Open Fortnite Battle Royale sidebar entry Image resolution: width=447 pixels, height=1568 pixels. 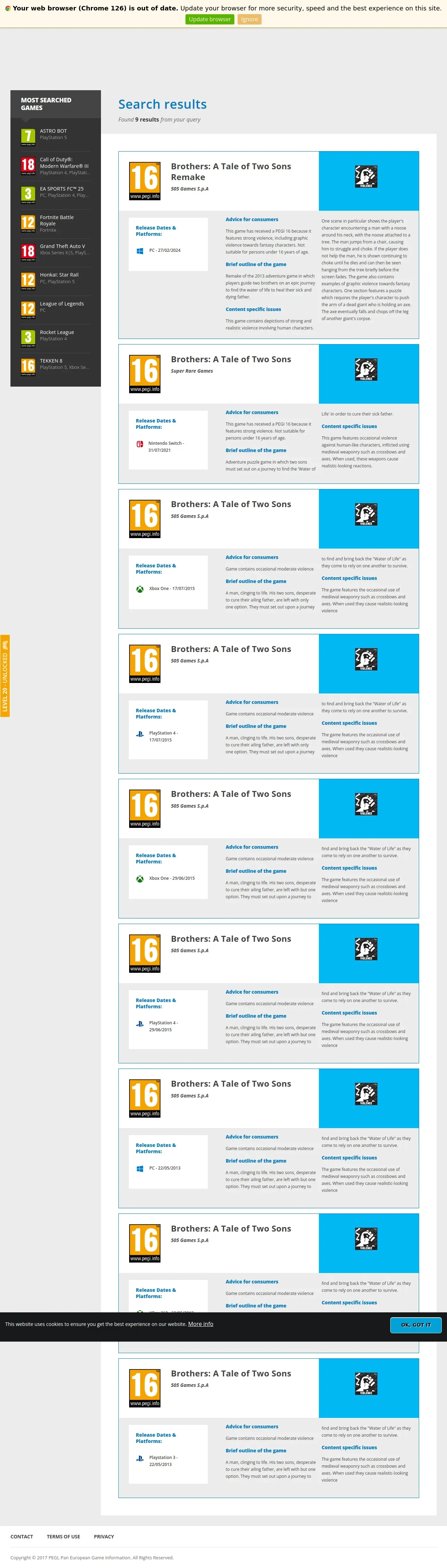click(x=56, y=220)
